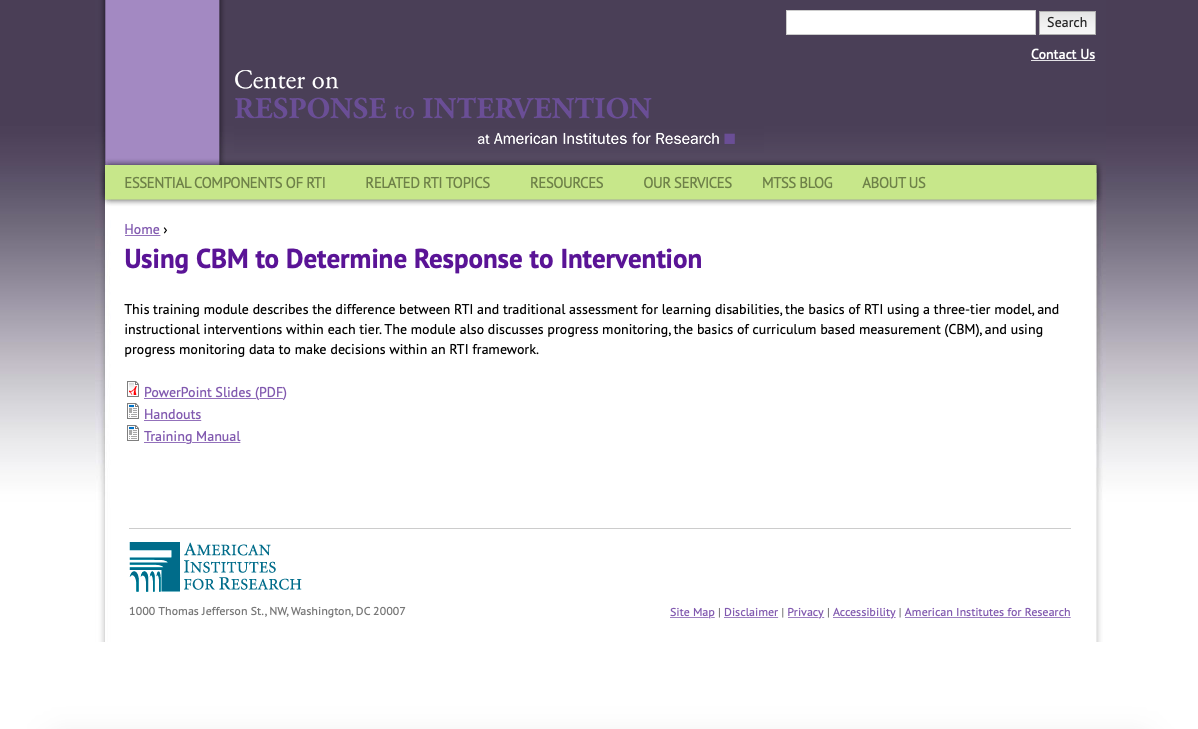Image resolution: width=1198 pixels, height=729 pixels.
Task: Open the Disclaimer footer link
Action: point(751,612)
